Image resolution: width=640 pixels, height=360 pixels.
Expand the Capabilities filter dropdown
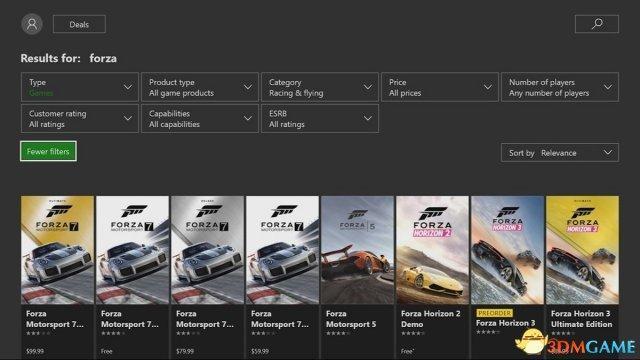point(200,118)
